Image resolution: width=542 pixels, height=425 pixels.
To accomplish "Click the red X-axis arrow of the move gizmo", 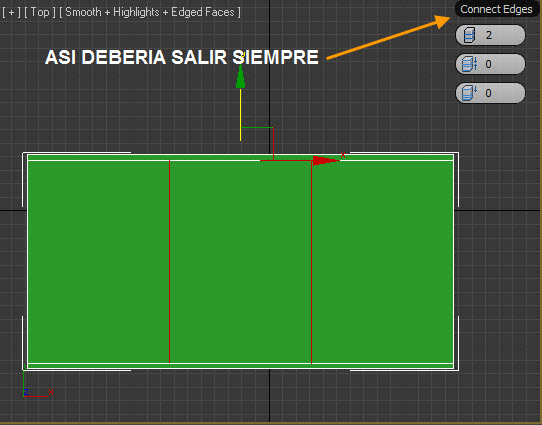I will 325,160.
